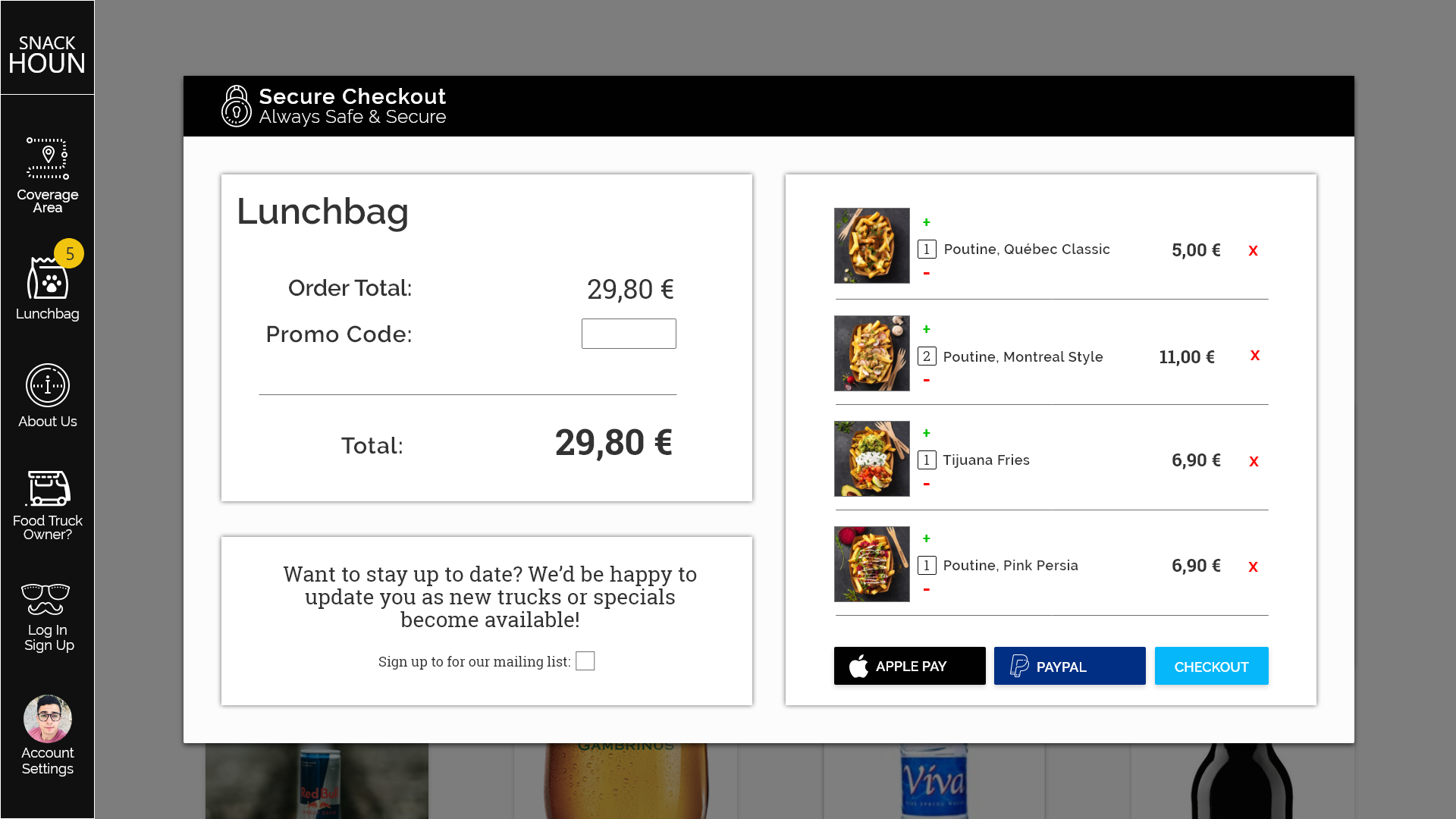The height and width of the screenshot is (819, 1456).
Task: Focus the Promo Code input field
Action: coord(629,334)
